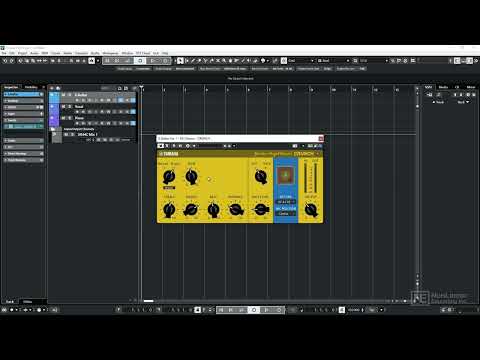Click the TREBLE knob on the amp

click(169, 210)
